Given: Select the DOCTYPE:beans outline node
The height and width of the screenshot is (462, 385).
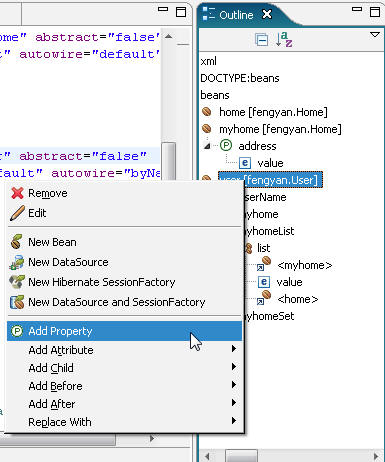Looking at the screenshot, I should click(240, 78).
